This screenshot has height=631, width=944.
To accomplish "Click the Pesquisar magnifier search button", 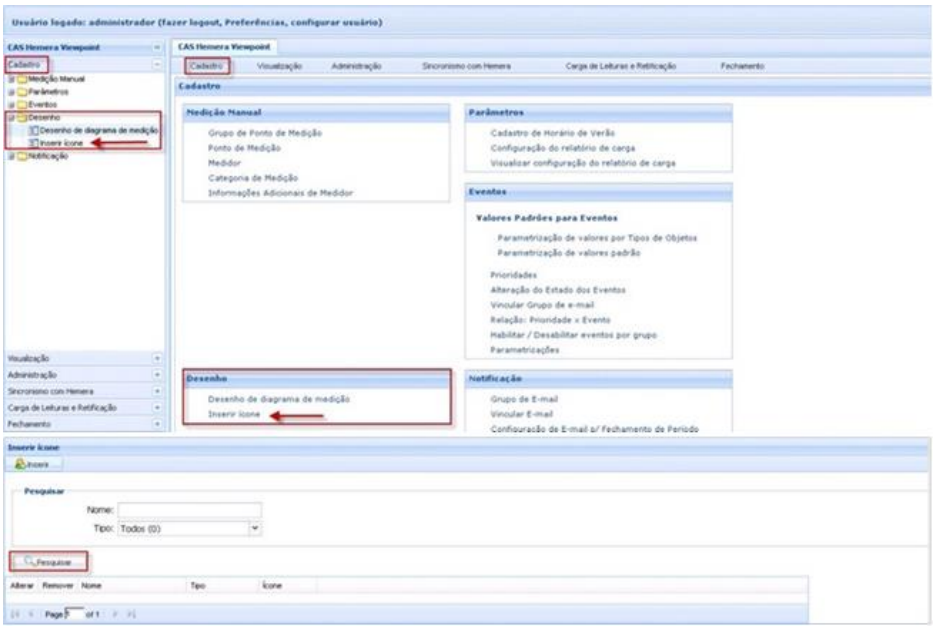I will pos(48,562).
